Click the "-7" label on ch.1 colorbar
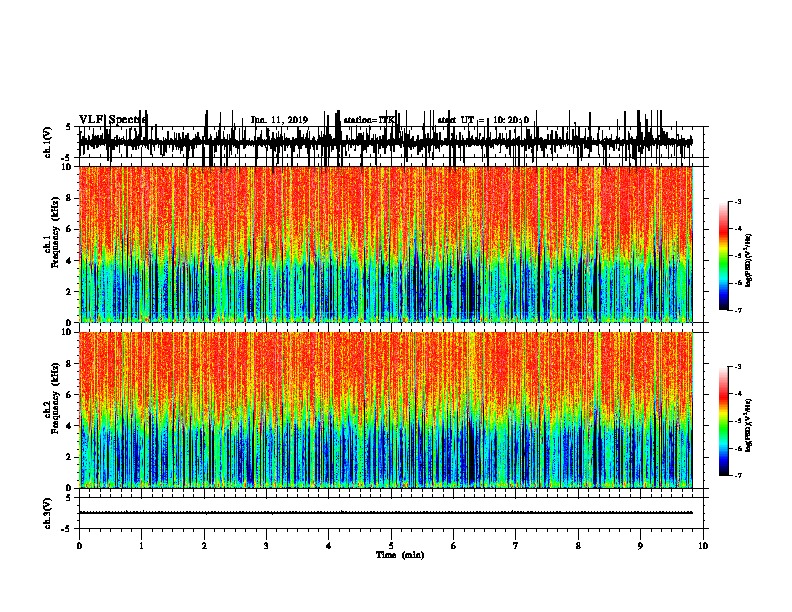This screenshot has width=792, height=612. [738, 310]
